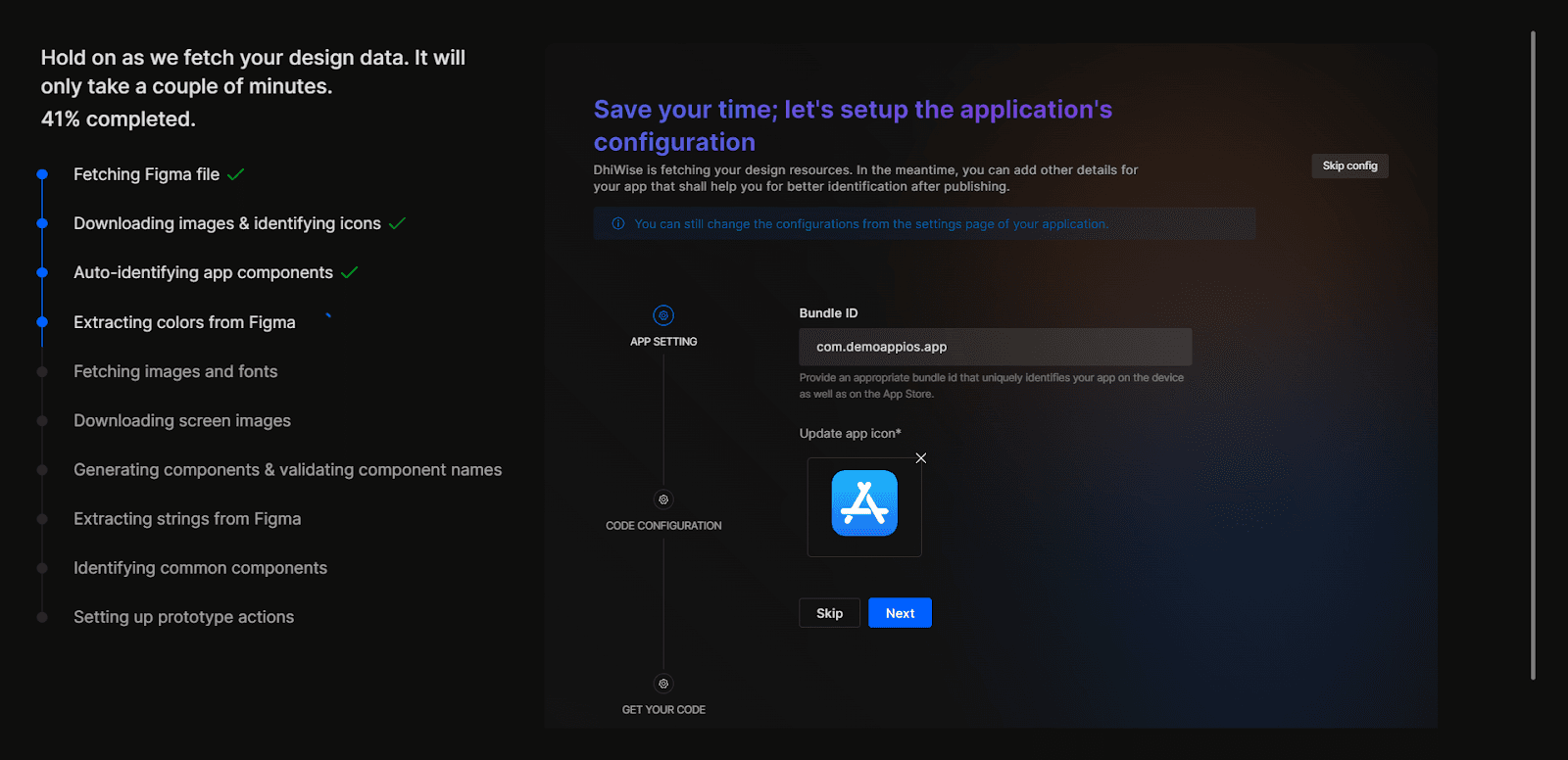Click the progress dot for Extracting colors
This screenshot has height=760, width=1568.
point(42,321)
